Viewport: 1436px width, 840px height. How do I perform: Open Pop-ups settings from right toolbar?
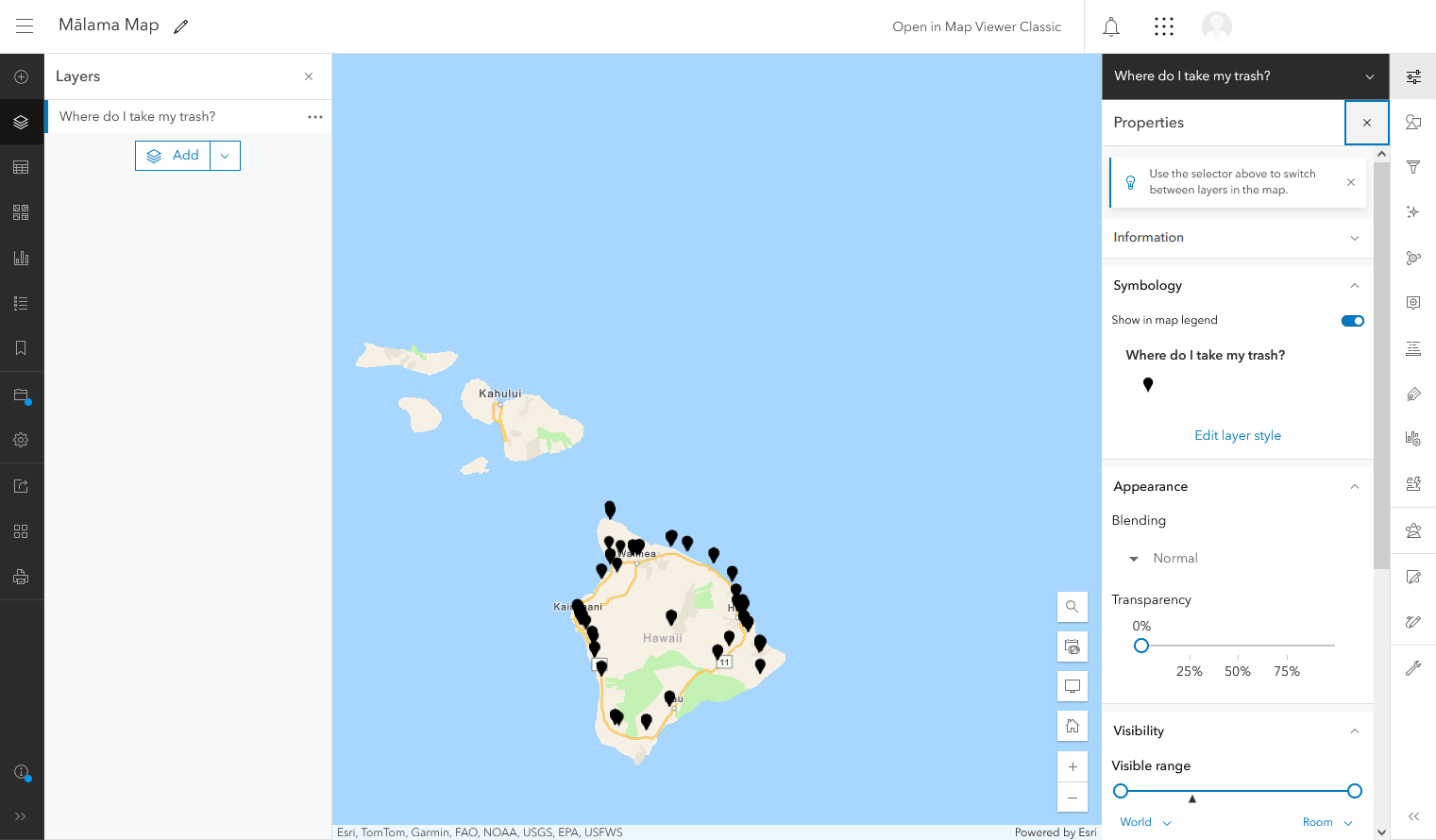[x=1412, y=303]
